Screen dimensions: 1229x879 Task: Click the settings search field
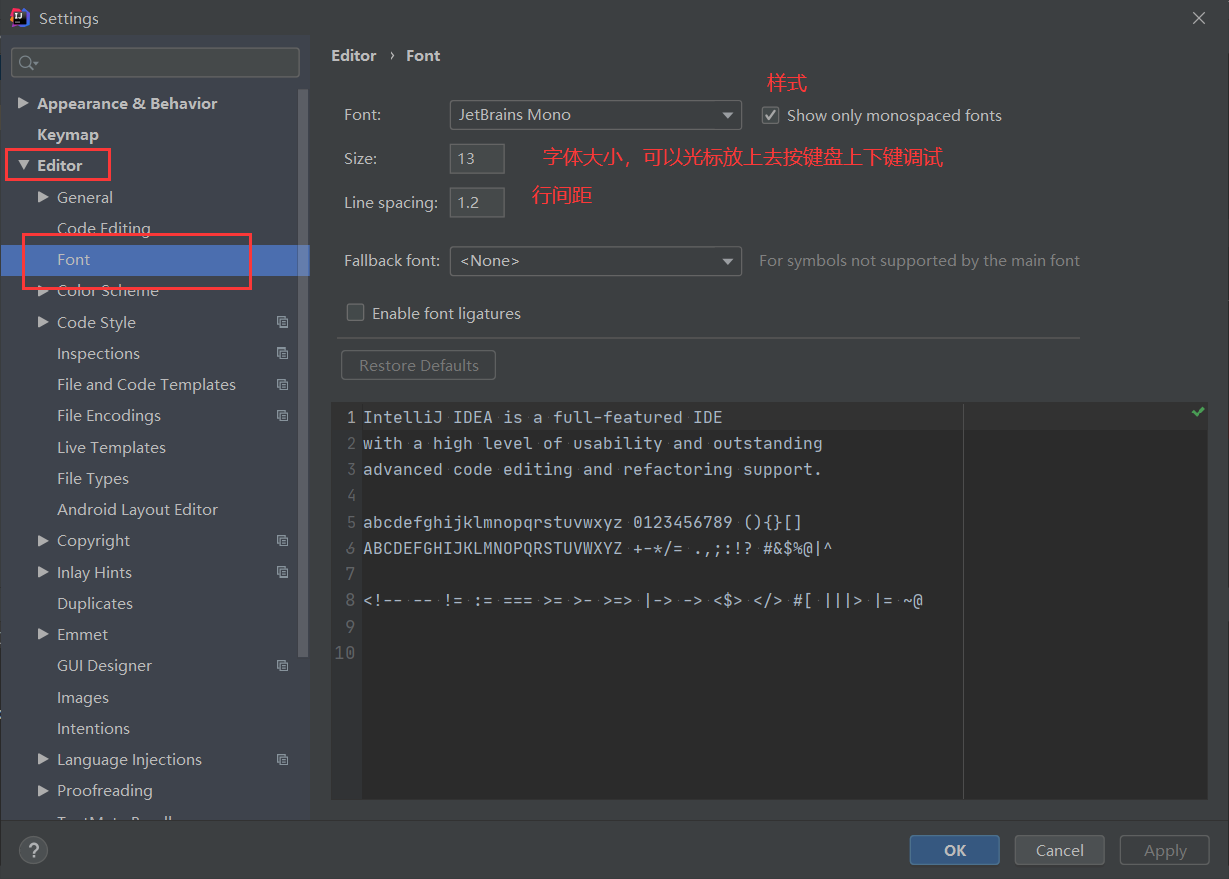155,62
